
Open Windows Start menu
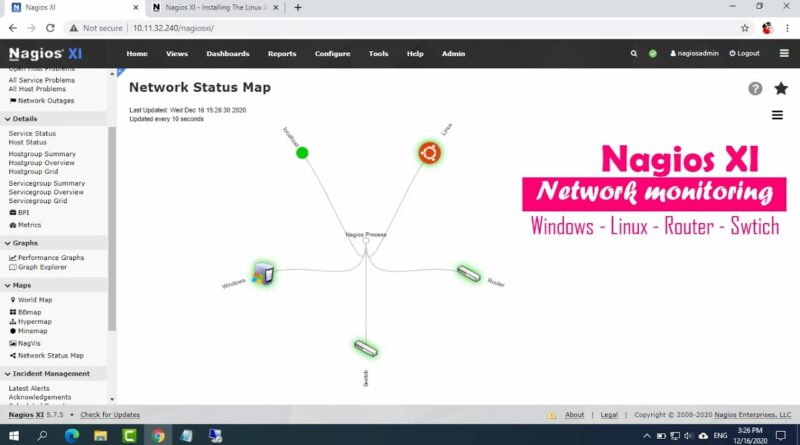pyautogui.click(x=14, y=435)
